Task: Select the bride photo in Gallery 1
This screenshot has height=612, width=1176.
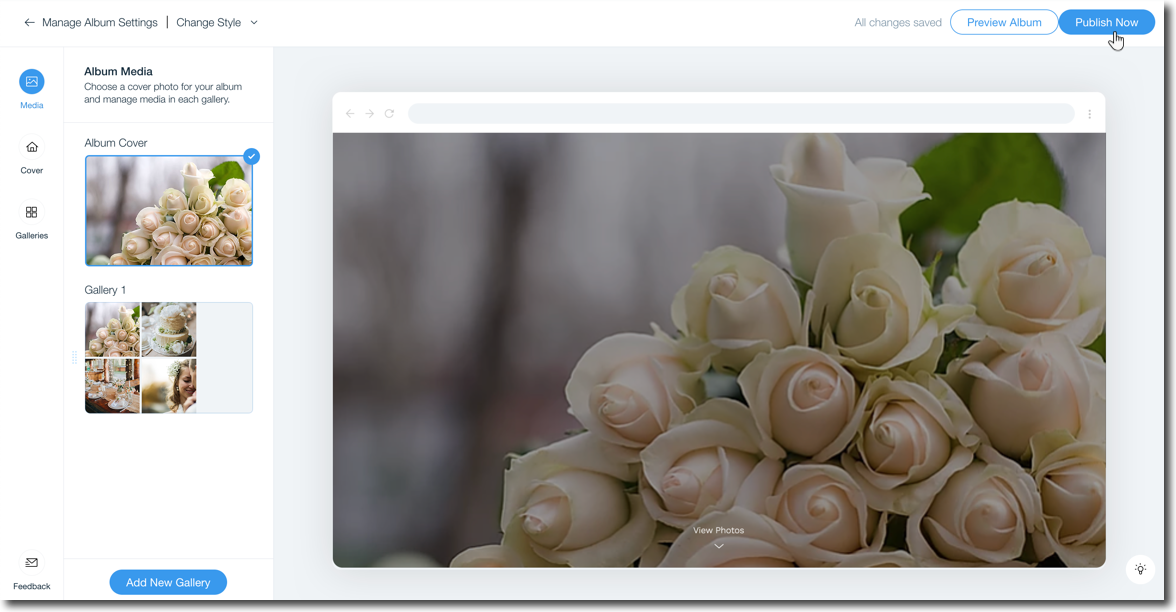Action: [x=169, y=386]
